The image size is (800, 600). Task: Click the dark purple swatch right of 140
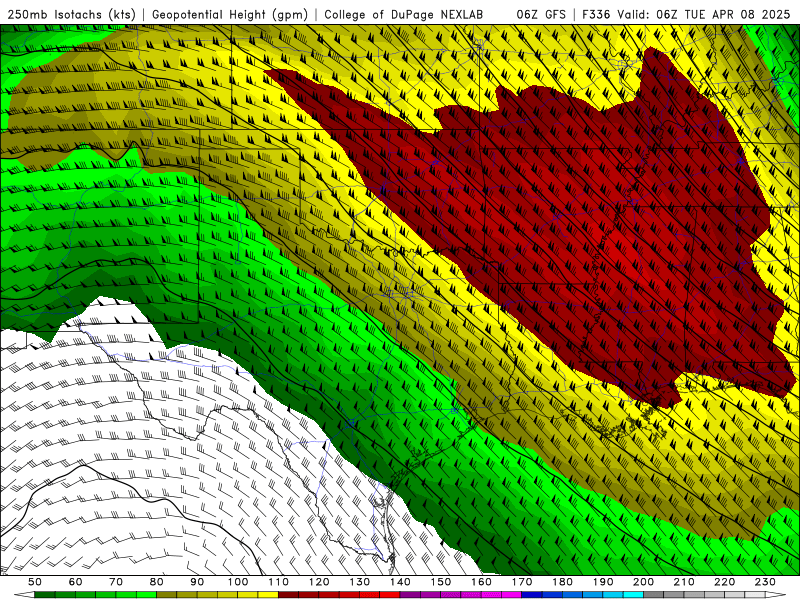pos(410,595)
